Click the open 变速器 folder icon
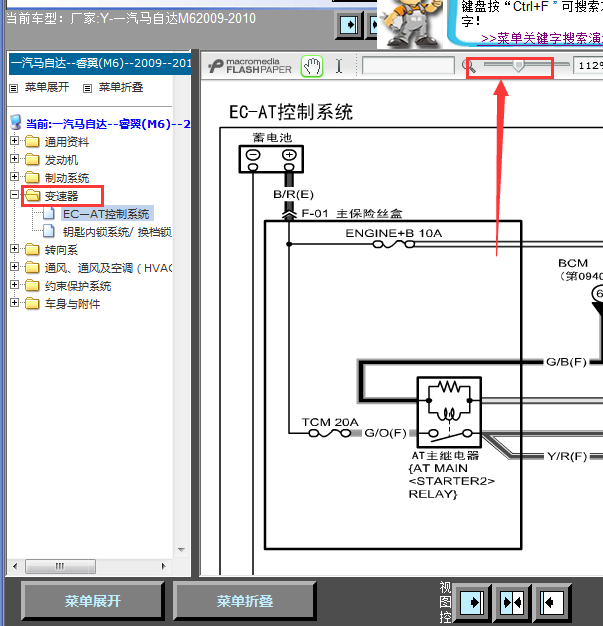 pos(32,195)
